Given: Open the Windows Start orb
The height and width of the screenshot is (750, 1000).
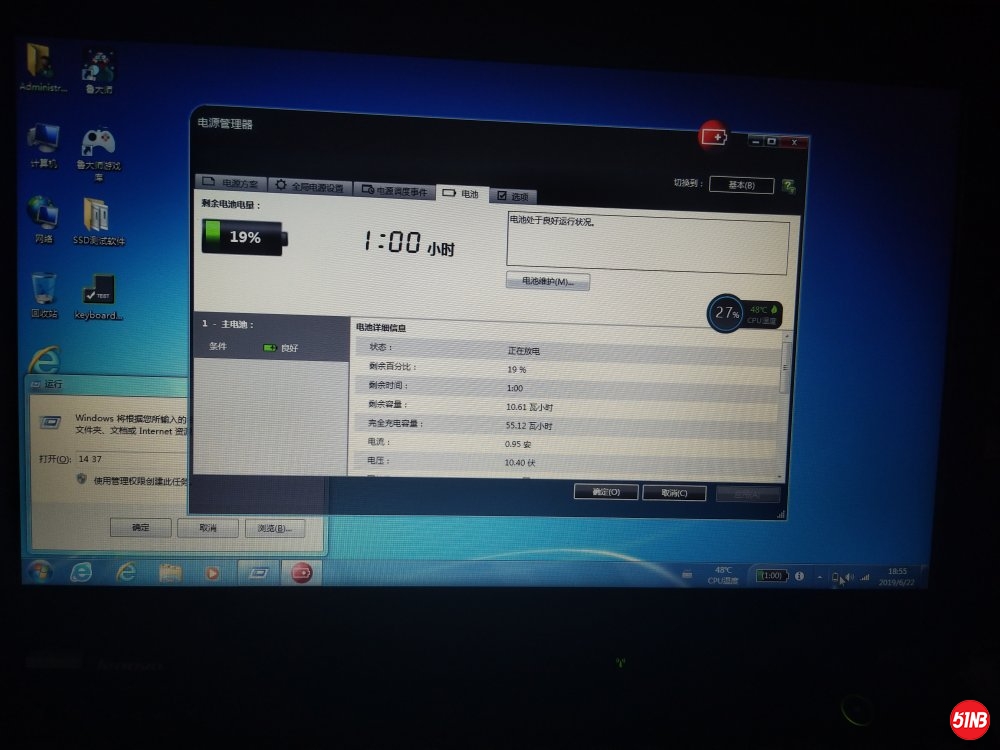Looking at the screenshot, I should (41, 571).
